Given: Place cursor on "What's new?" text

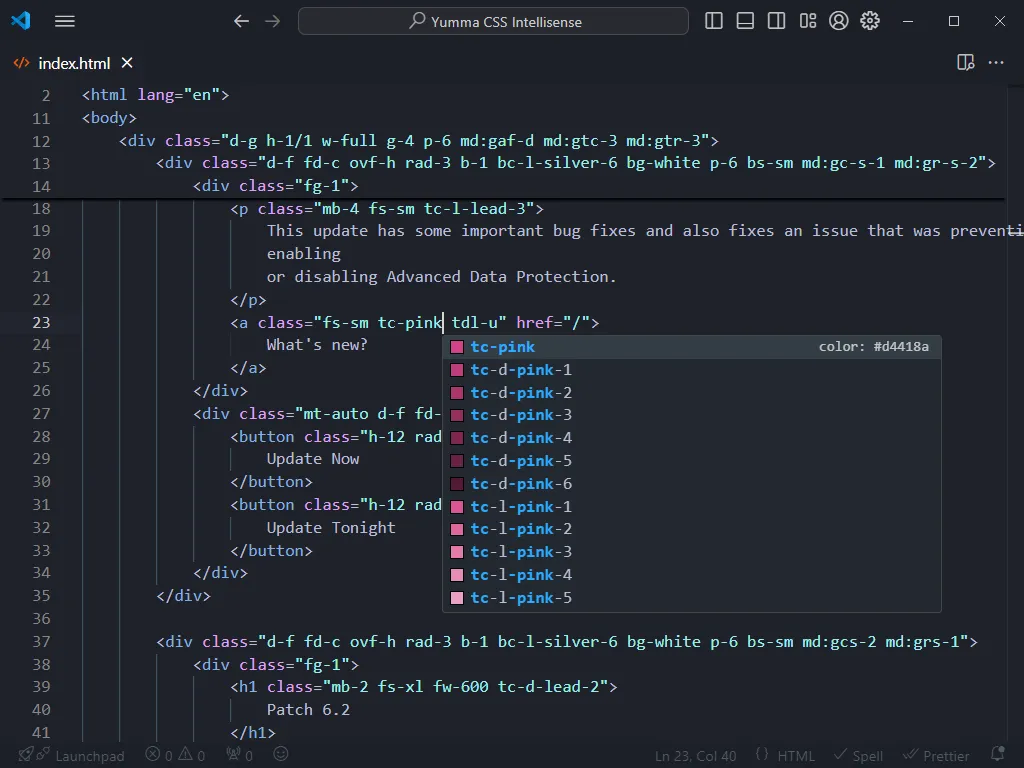Looking at the screenshot, I should [317, 345].
